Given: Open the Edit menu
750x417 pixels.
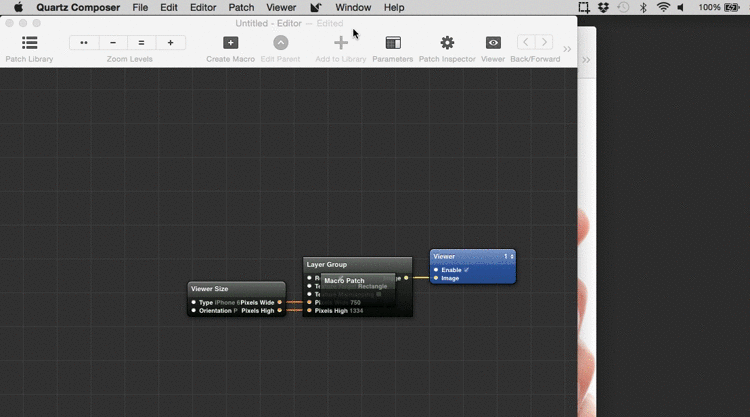Looking at the screenshot, I should point(169,7).
